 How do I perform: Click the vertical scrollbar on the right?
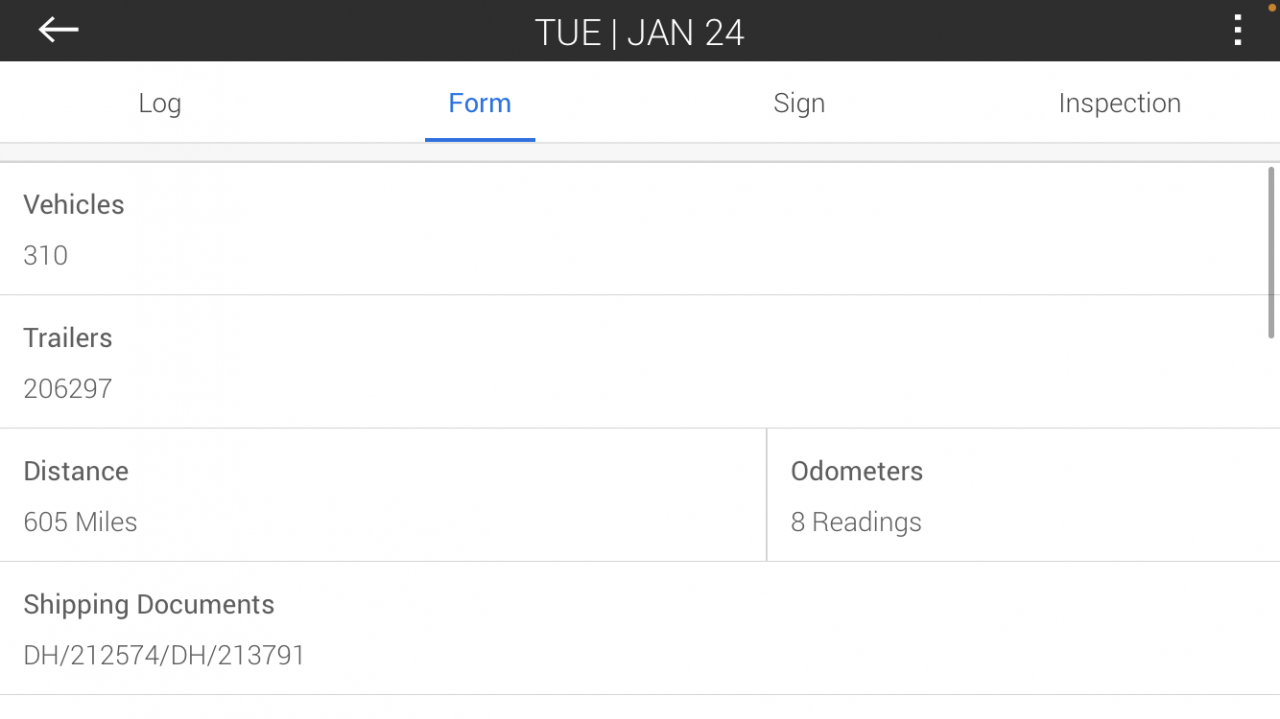(x=1272, y=252)
